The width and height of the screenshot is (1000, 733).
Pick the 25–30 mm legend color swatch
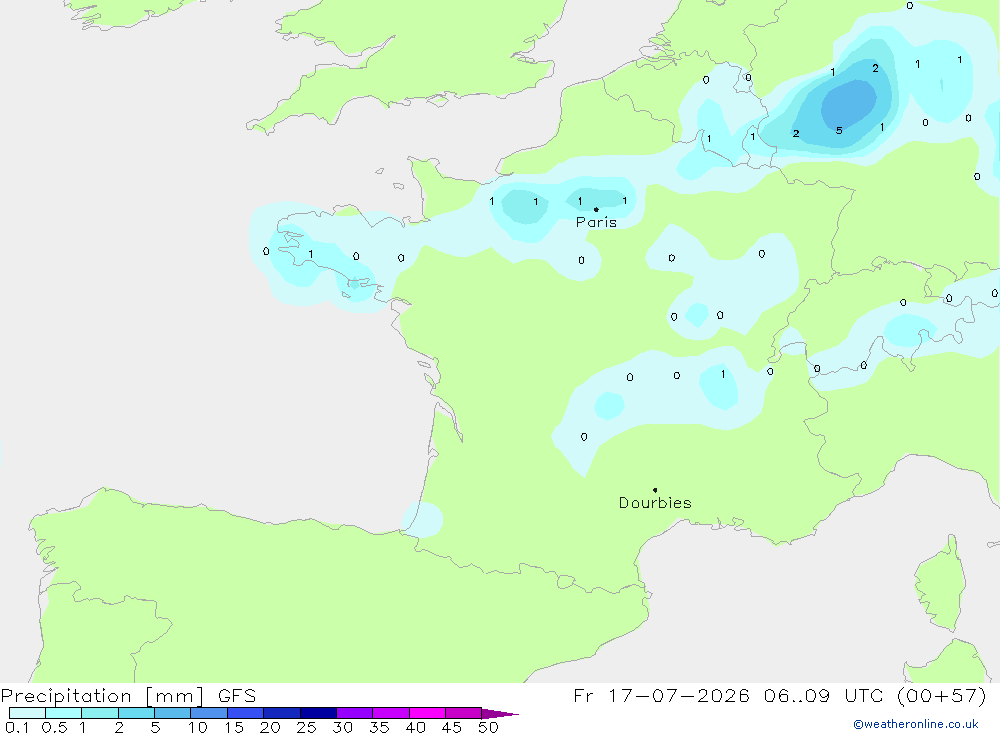click(x=318, y=713)
